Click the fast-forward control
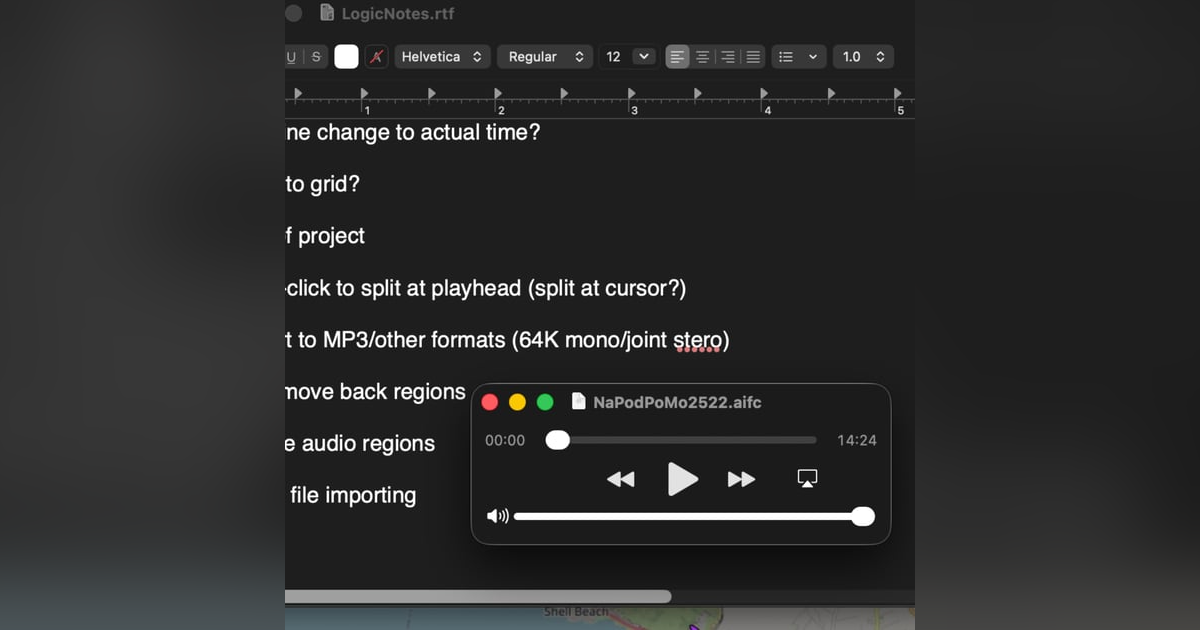The height and width of the screenshot is (630, 1200). click(741, 479)
